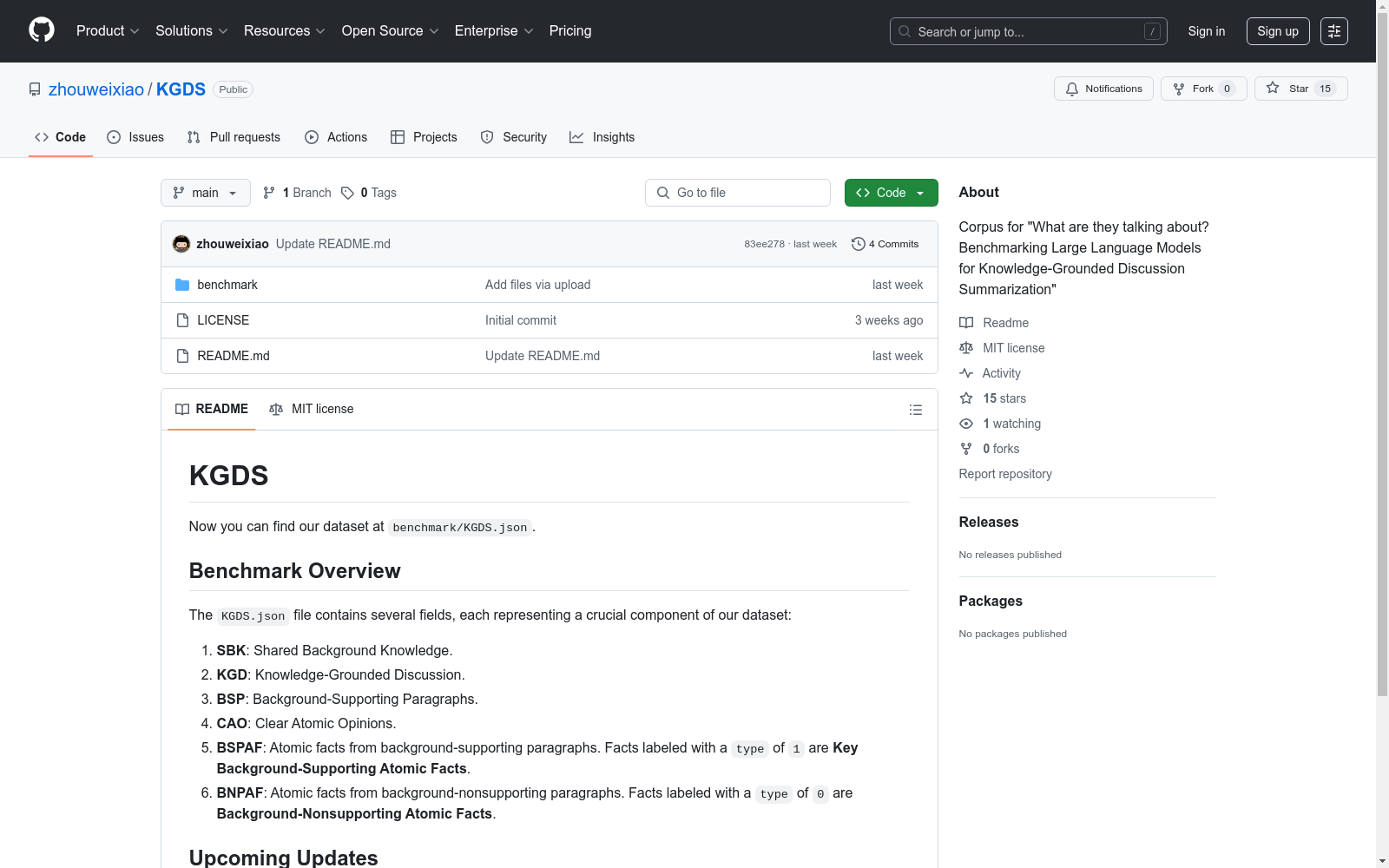Image resolution: width=1389 pixels, height=868 pixels.
Task: Expand the Enterprise menu
Action: (494, 30)
